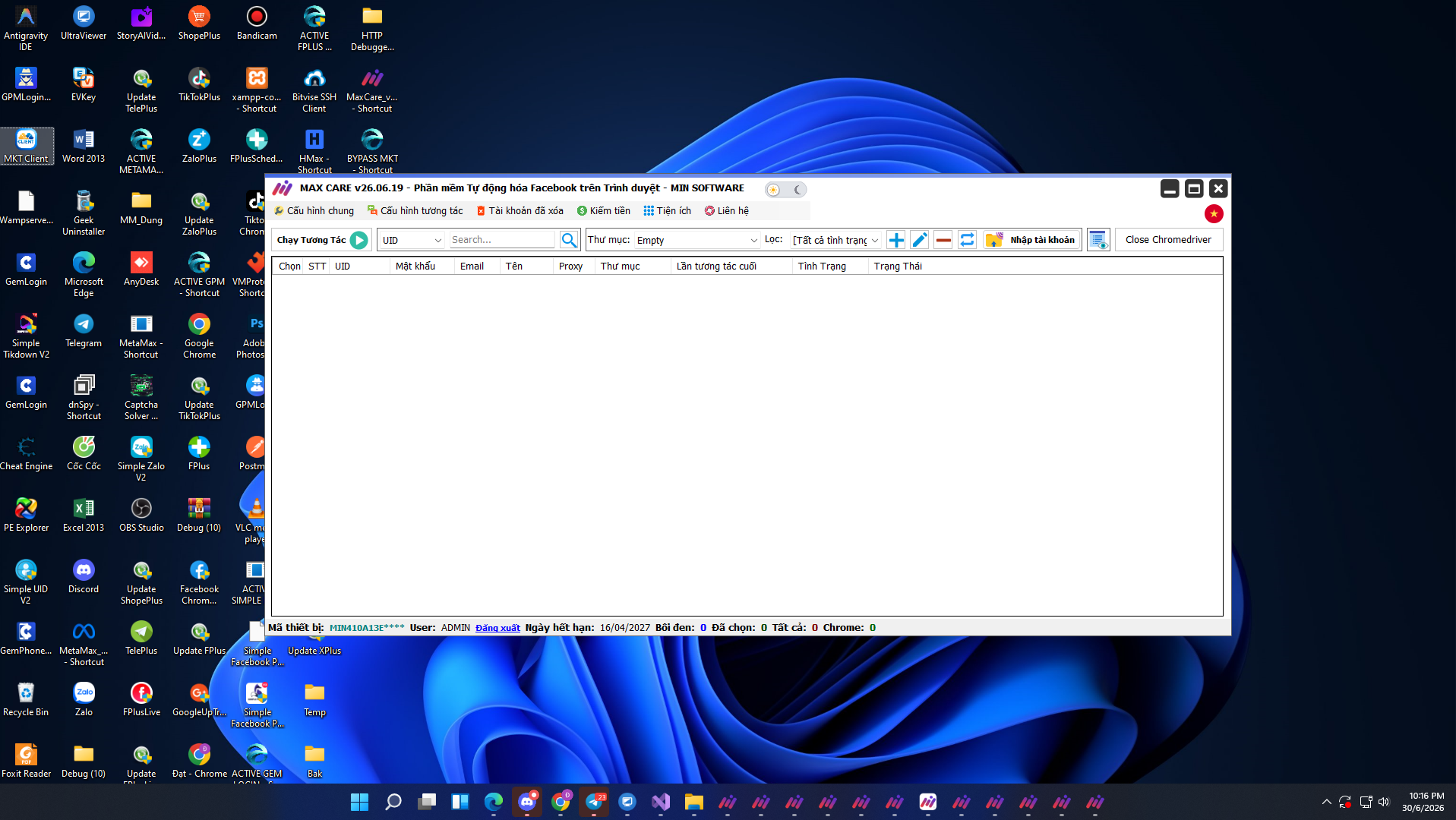The height and width of the screenshot is (820, 1456).
Task: Click the Chạy Tương Tác run button
Action: click(322, 240)
